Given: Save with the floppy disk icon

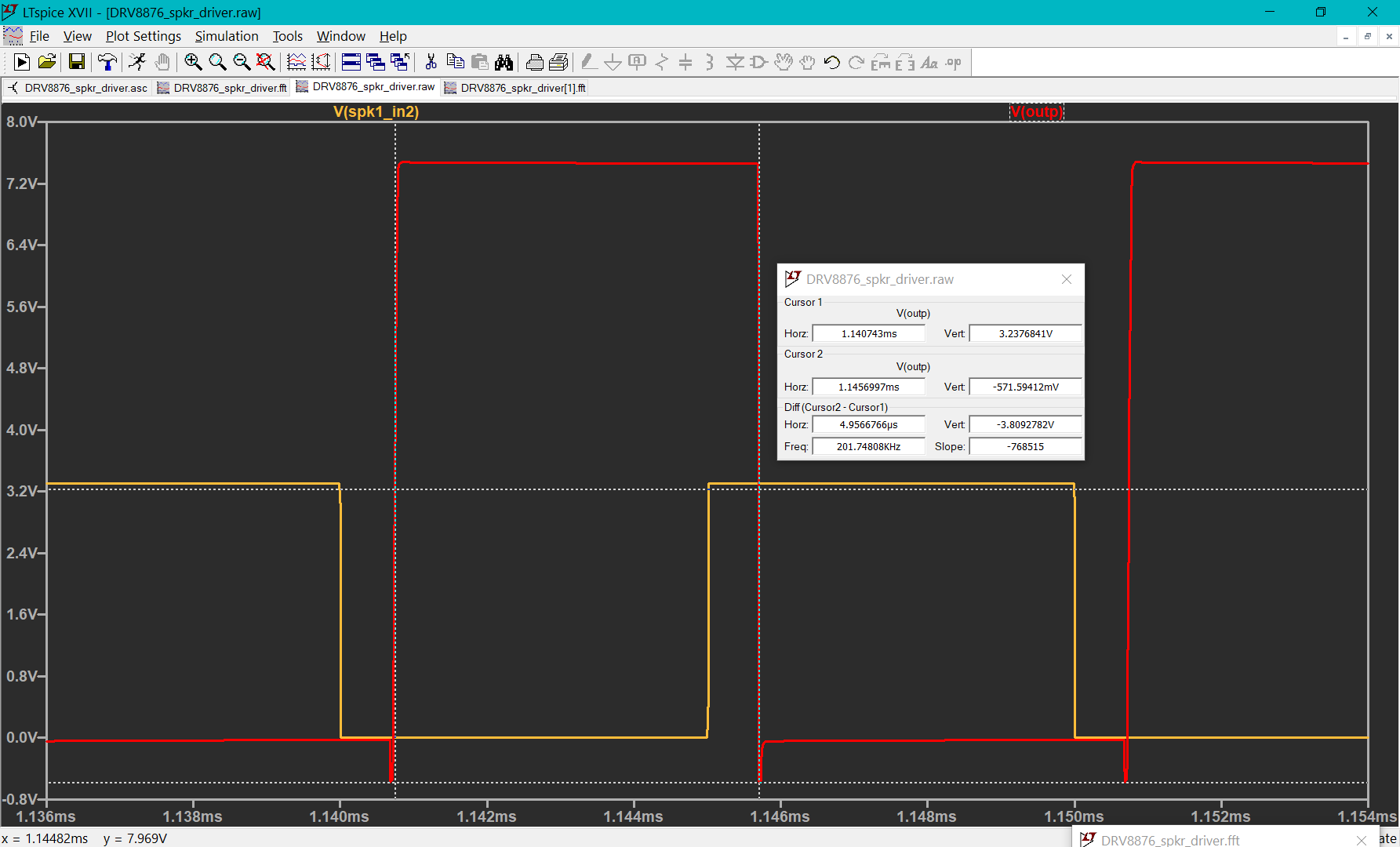Looking at the screenshot, I should (76, 62).
